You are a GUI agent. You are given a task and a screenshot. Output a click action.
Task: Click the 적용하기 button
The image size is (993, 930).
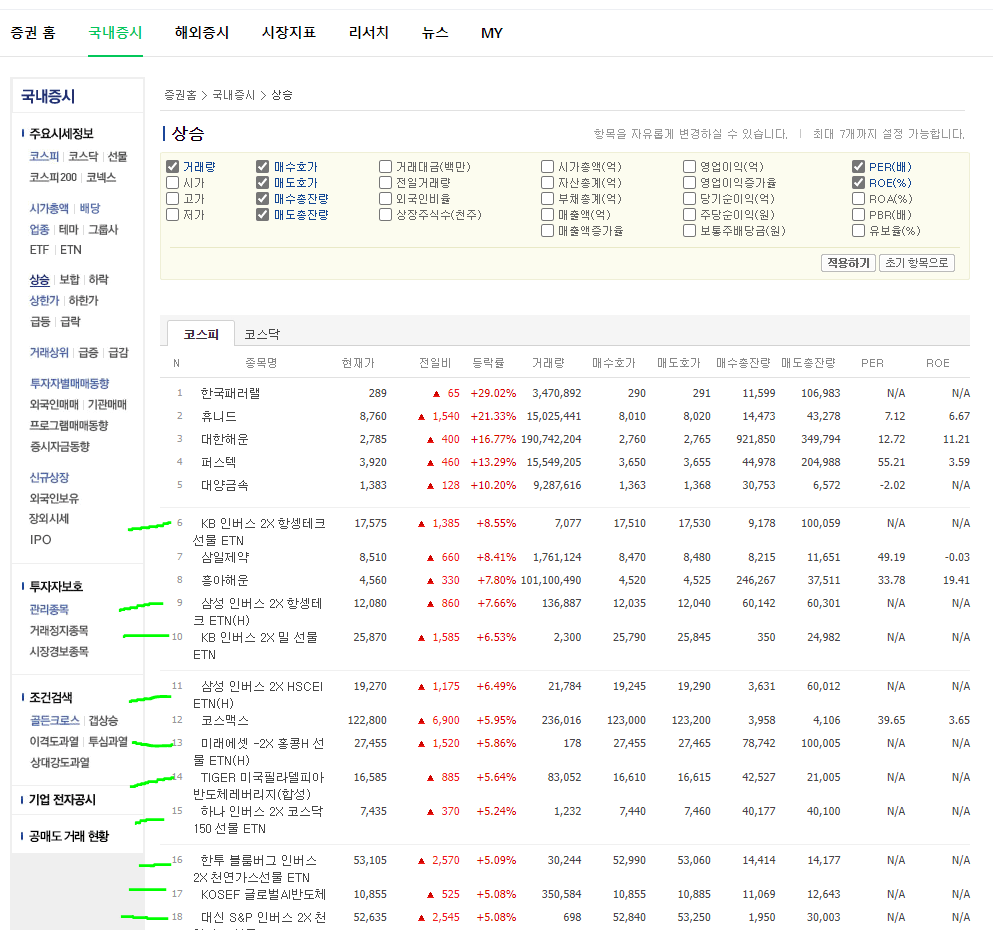[848, 263]
